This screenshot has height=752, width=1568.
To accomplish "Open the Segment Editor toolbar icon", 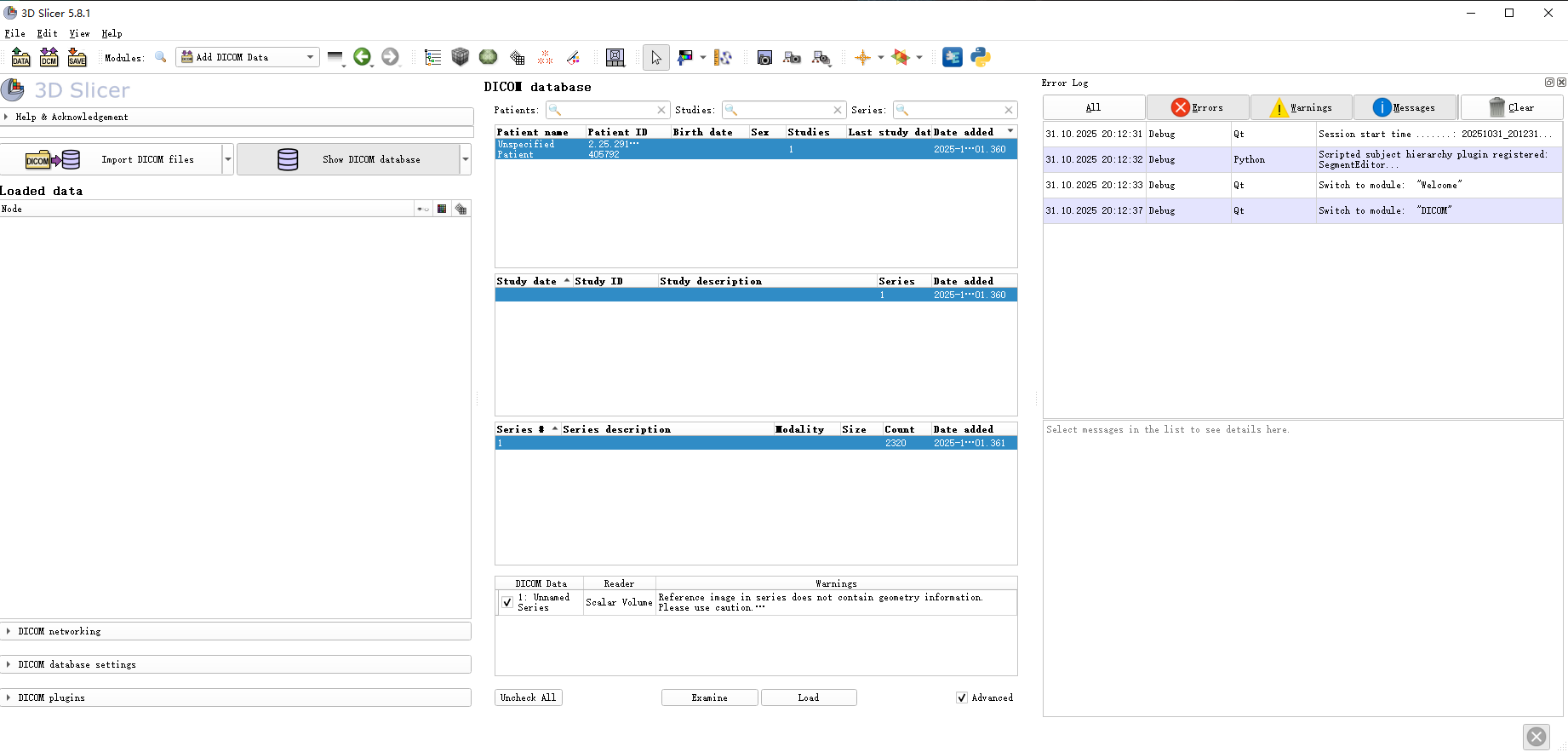I will [573, 57].
